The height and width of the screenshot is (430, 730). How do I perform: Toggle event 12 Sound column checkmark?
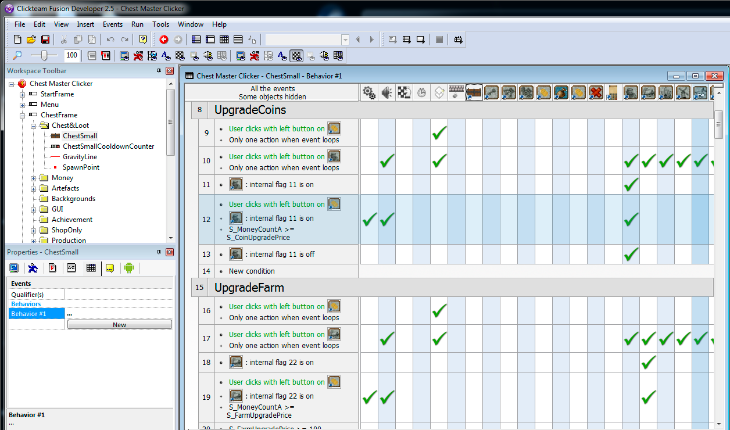click(x=387, y=219)
